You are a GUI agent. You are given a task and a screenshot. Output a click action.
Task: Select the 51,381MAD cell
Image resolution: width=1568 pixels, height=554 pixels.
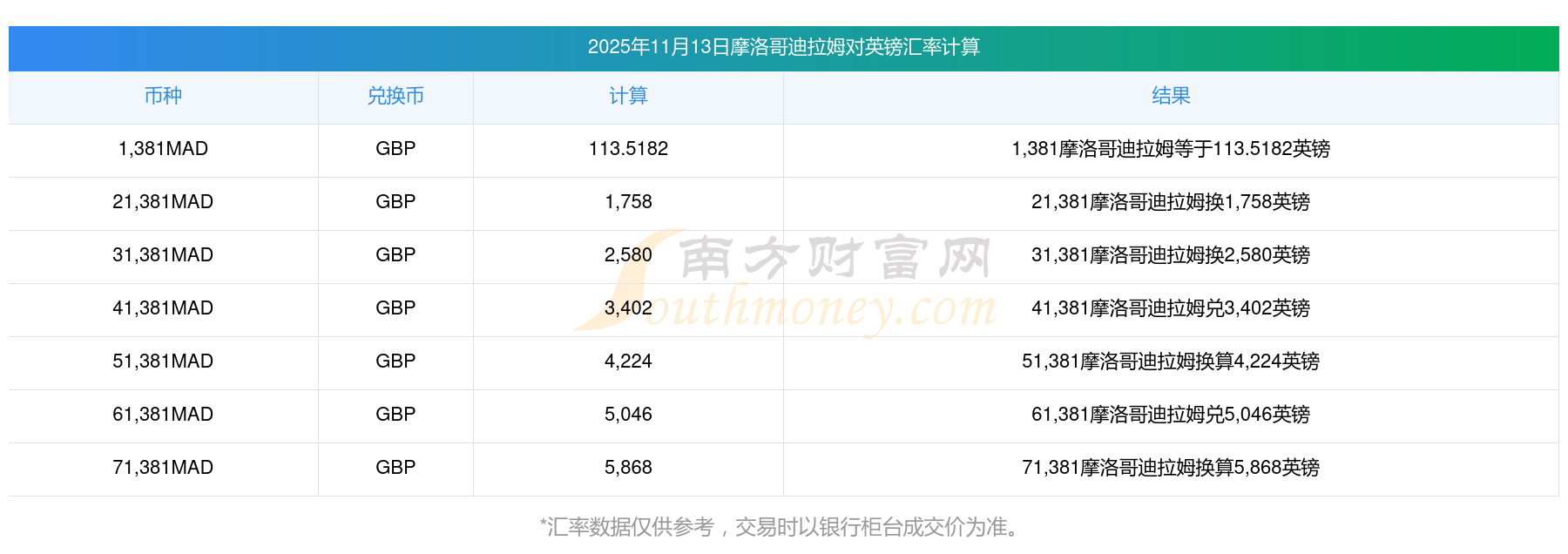(163, 361)
